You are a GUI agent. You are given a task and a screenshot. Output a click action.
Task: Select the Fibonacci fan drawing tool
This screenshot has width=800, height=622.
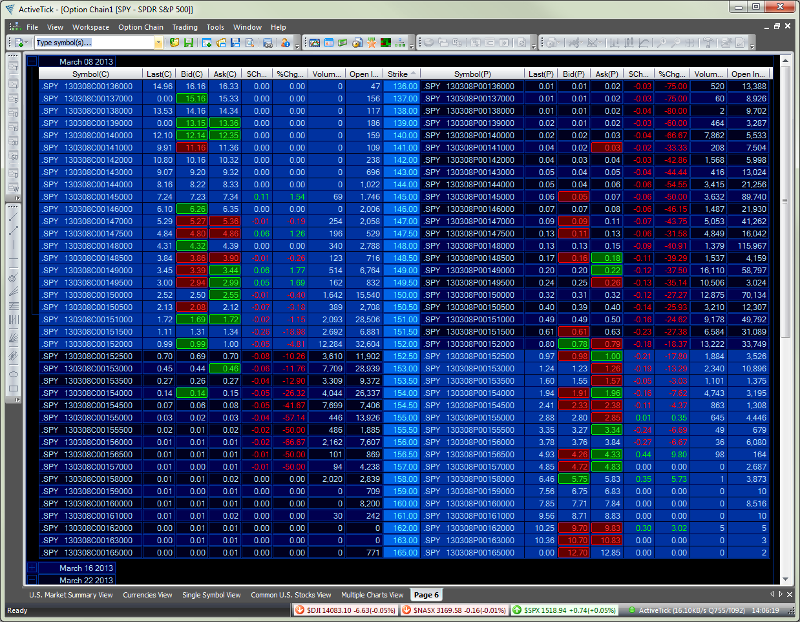[13, 291]
